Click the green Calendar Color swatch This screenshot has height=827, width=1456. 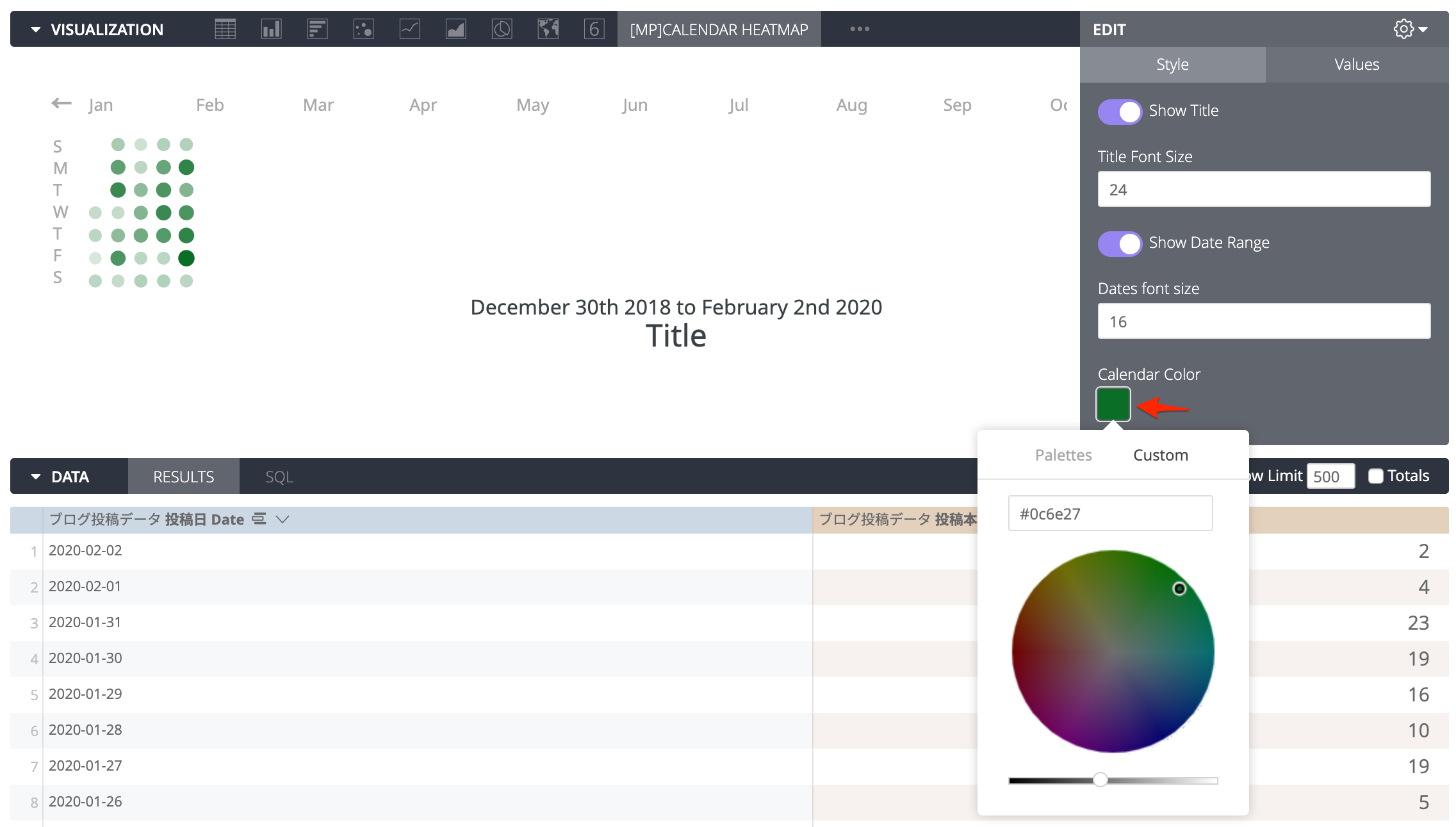(1113, 404)
